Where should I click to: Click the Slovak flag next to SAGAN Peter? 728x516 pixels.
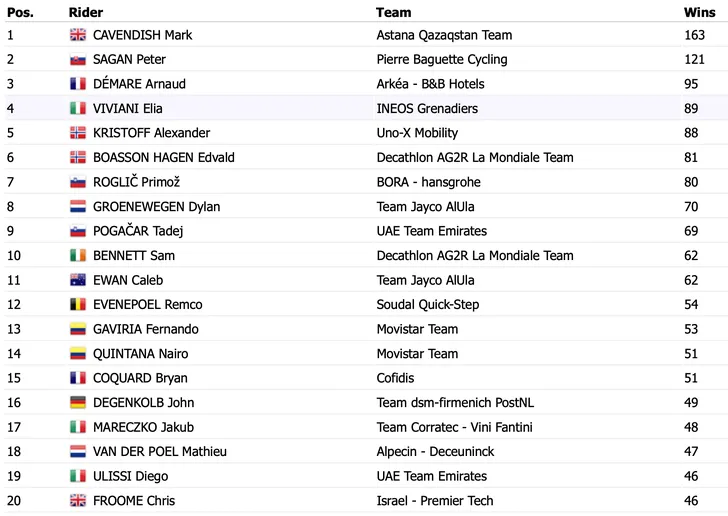coord(78,59)
